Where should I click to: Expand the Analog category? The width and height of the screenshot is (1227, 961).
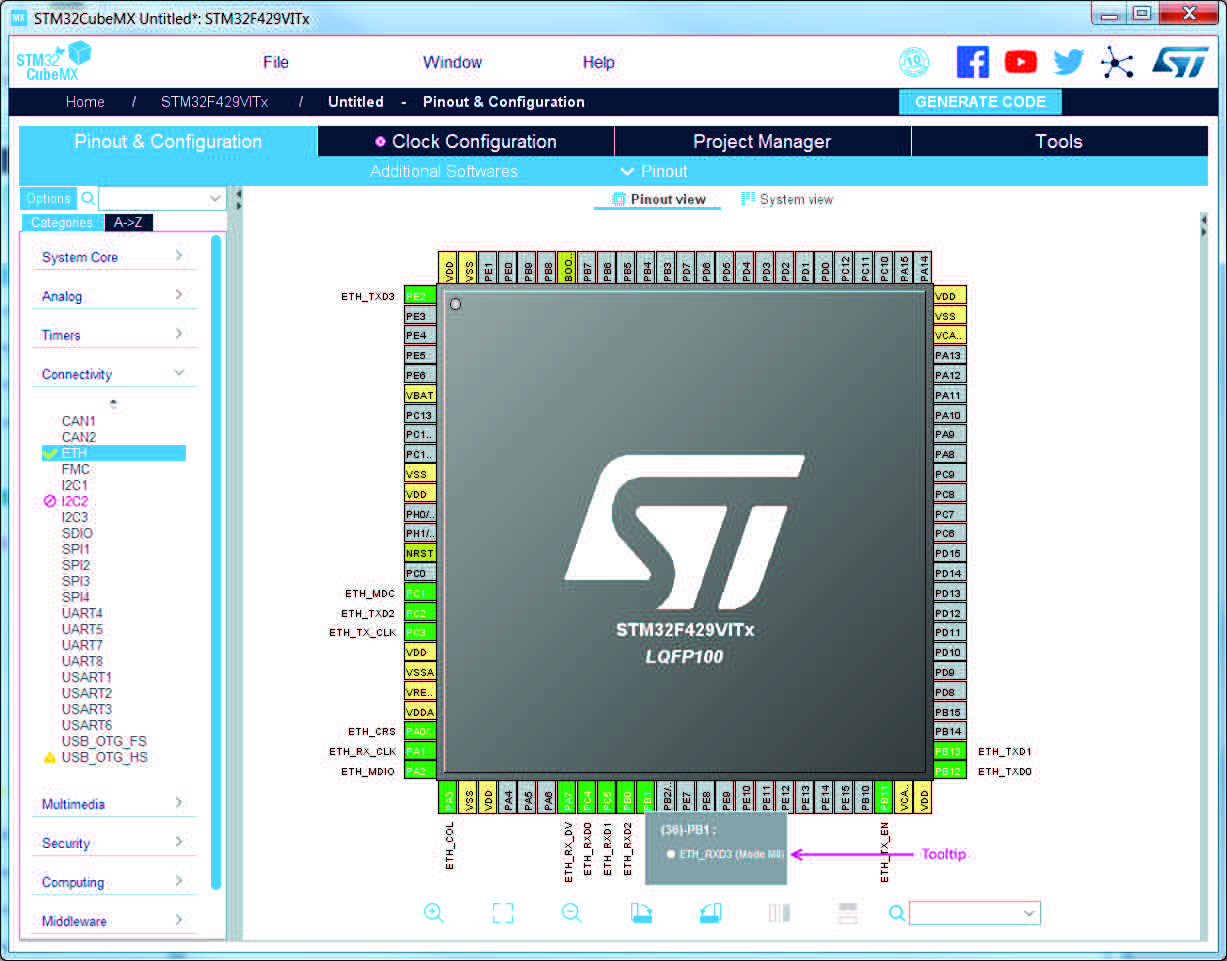click(112, 296)
